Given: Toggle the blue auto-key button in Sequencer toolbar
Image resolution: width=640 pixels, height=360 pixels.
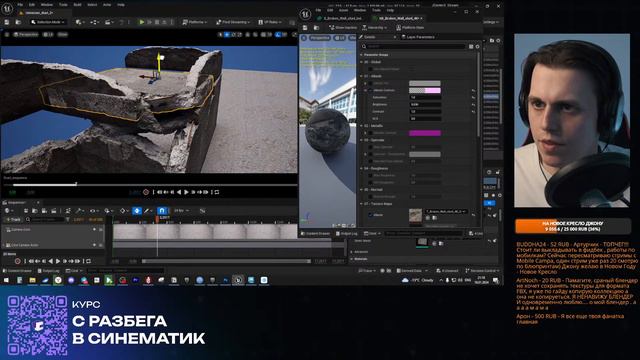Looking at the screenshot, I should pyautogui.click(x=137, y=211).
